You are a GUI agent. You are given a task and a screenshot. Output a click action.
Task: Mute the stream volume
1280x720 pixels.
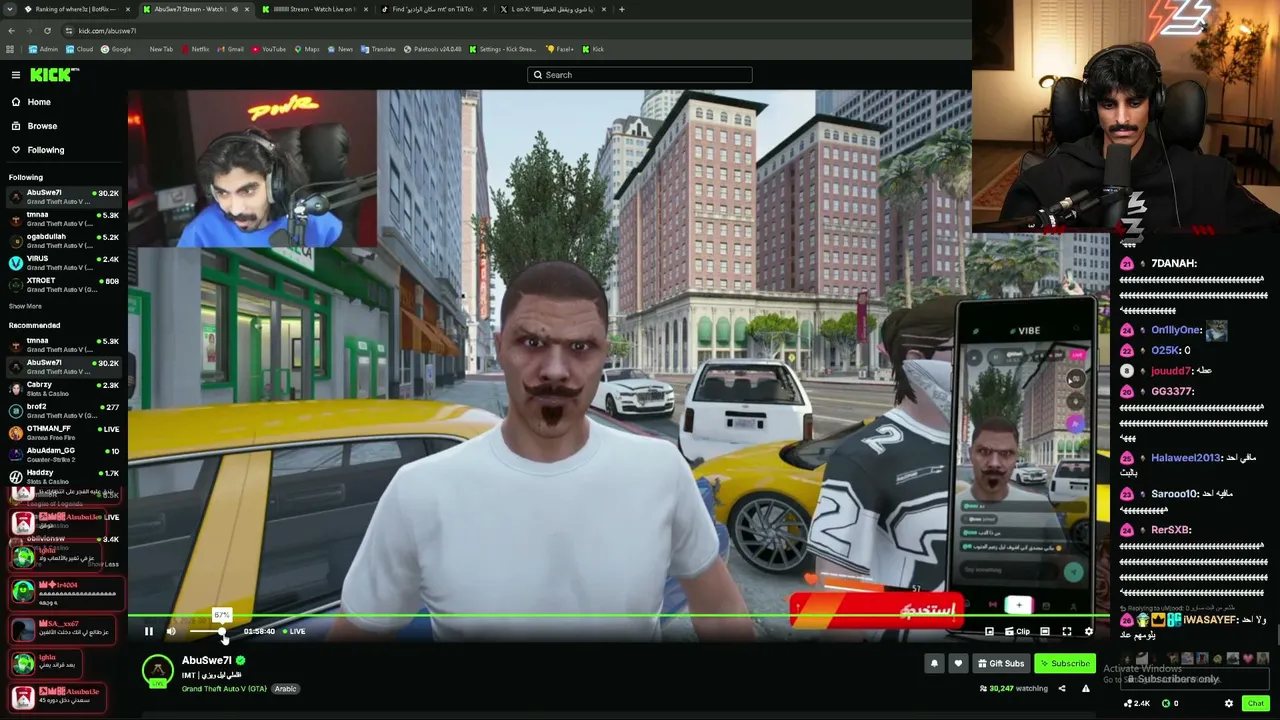[171, 631]
